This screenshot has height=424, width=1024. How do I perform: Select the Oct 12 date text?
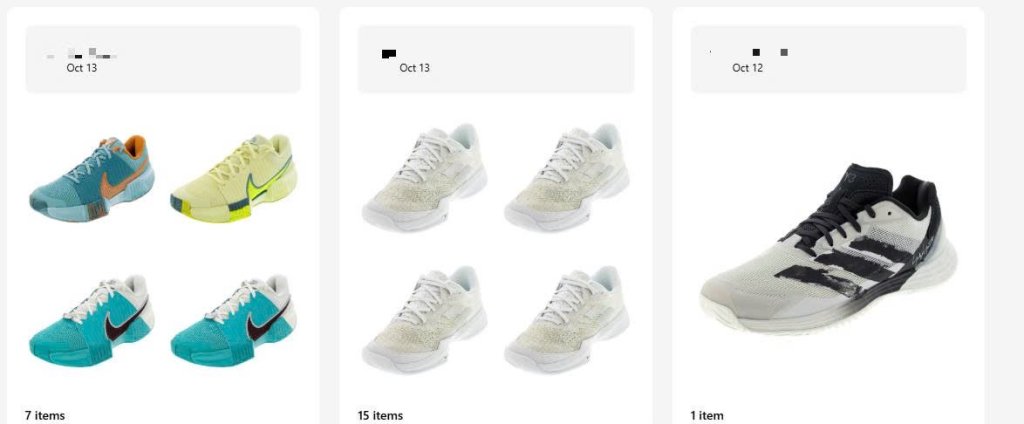point(747,68)
